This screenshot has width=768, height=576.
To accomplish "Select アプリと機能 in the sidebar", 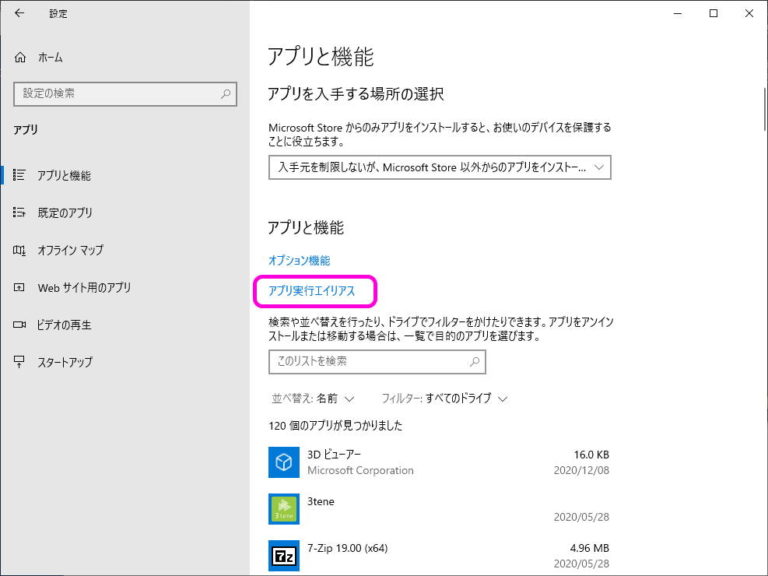I will (64, 175).
